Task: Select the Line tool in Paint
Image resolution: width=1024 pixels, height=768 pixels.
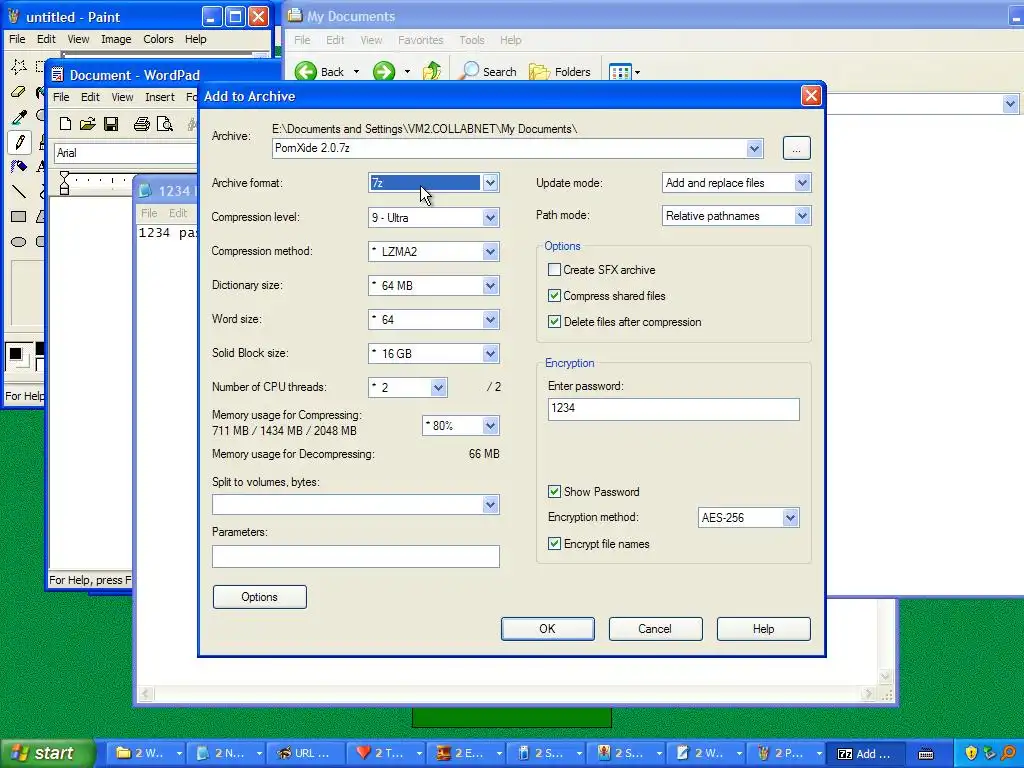Action: tap(18, 191)
